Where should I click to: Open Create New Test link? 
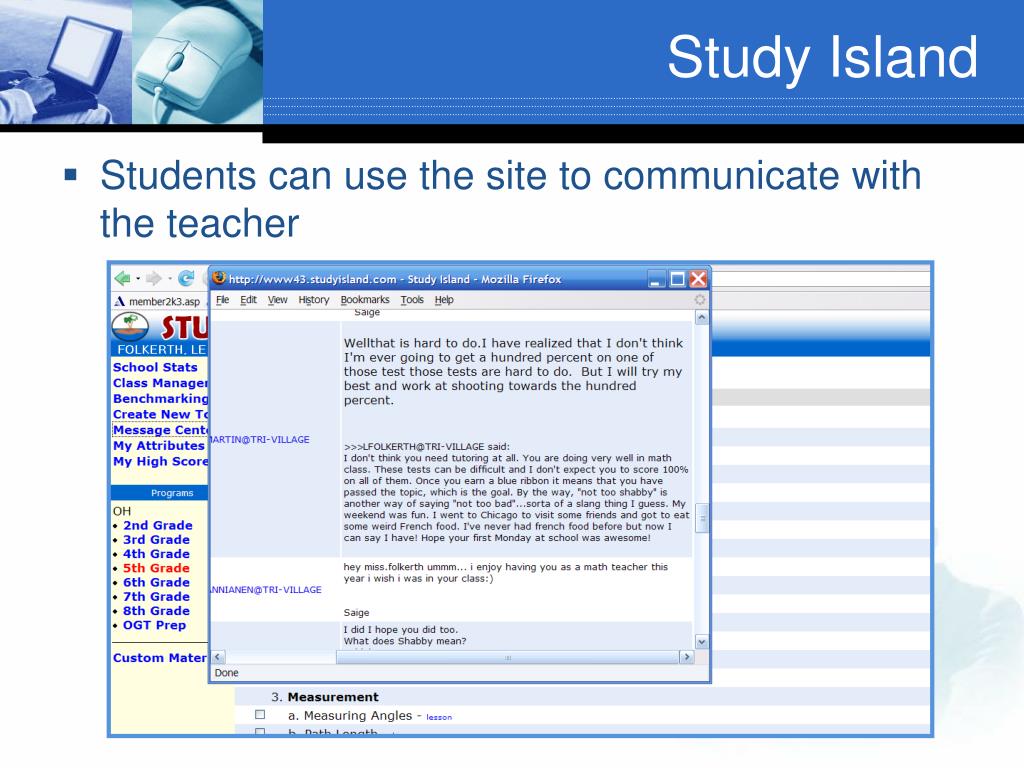(160, 414)
